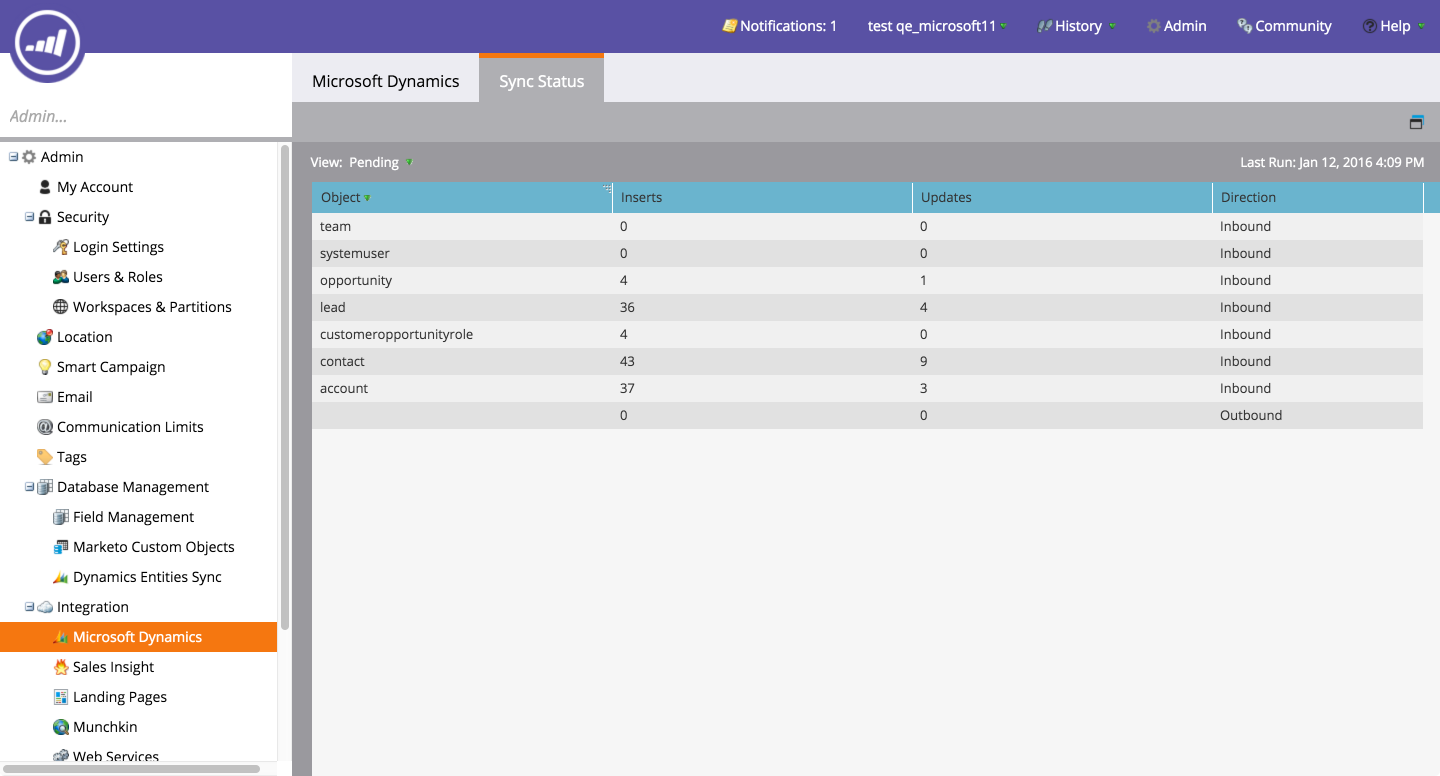The image size is (1440, 776).
Task: Open the Tags icon in sidebar
Action: (x=44, y=457)
